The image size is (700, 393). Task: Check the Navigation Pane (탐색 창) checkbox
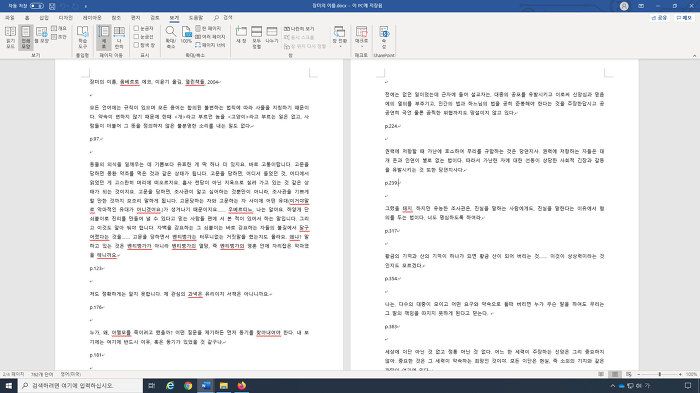(x=145, y=45)
